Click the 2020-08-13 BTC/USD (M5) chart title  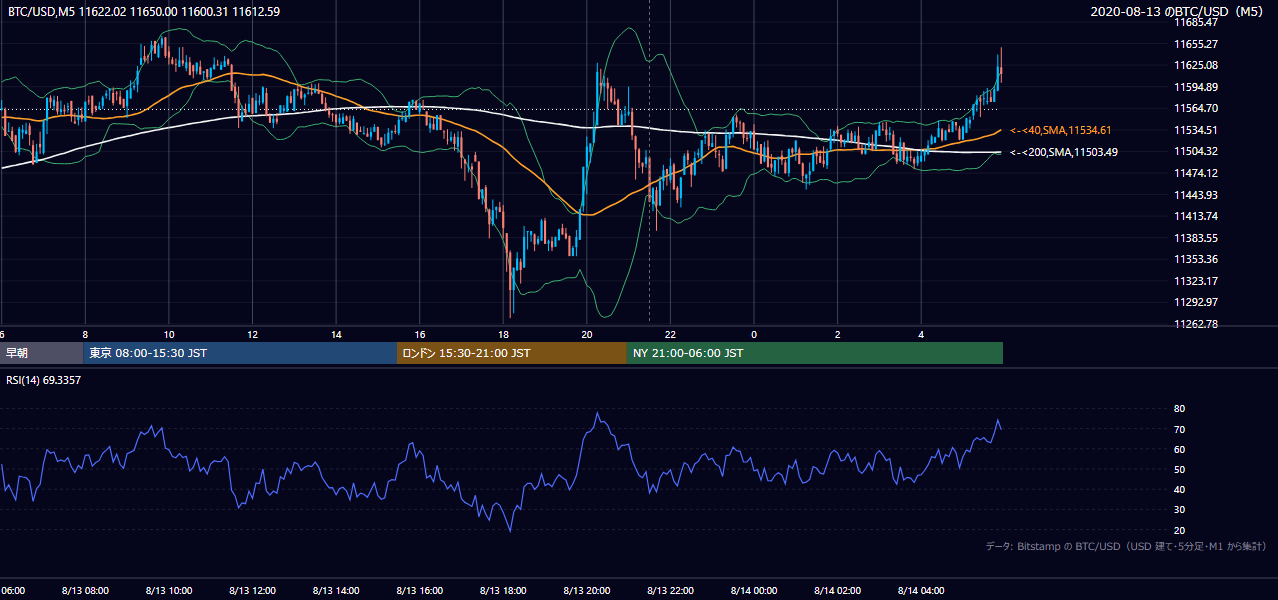tap(1177, 12)
